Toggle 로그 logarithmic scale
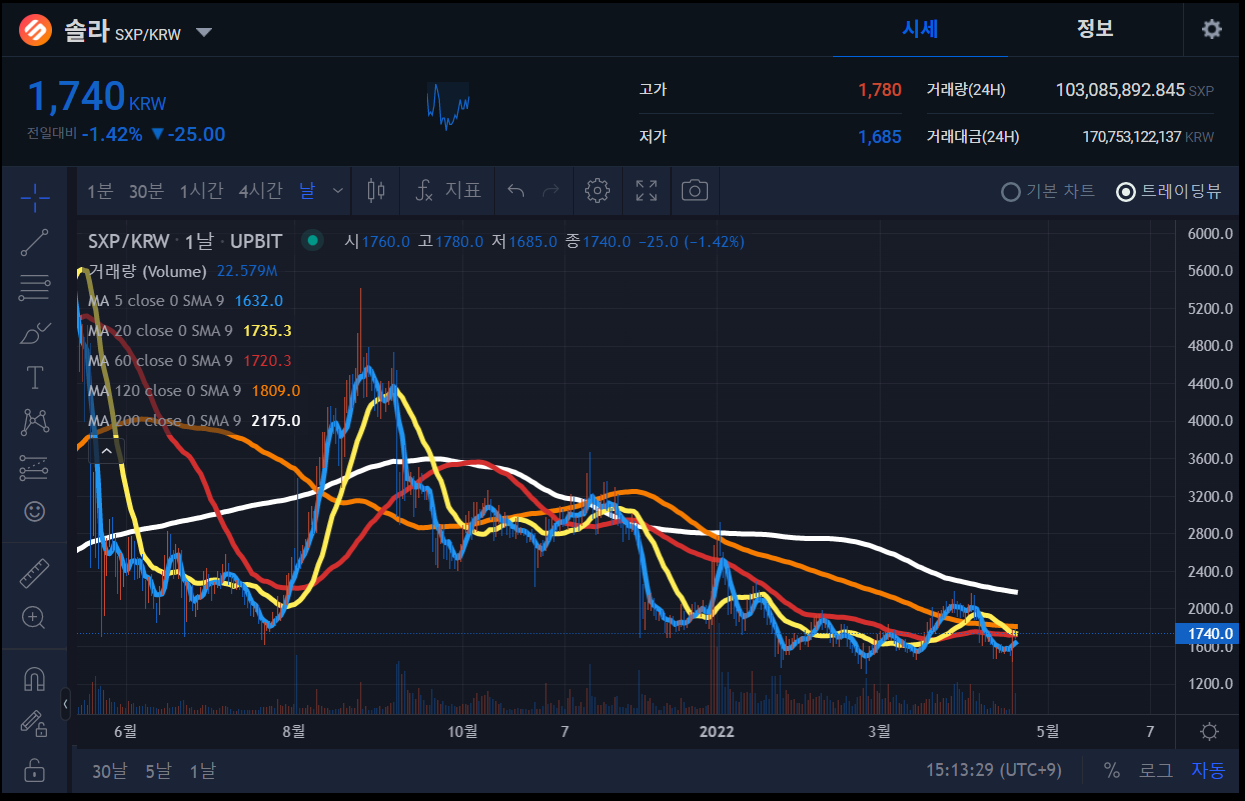 (1156, 771)
